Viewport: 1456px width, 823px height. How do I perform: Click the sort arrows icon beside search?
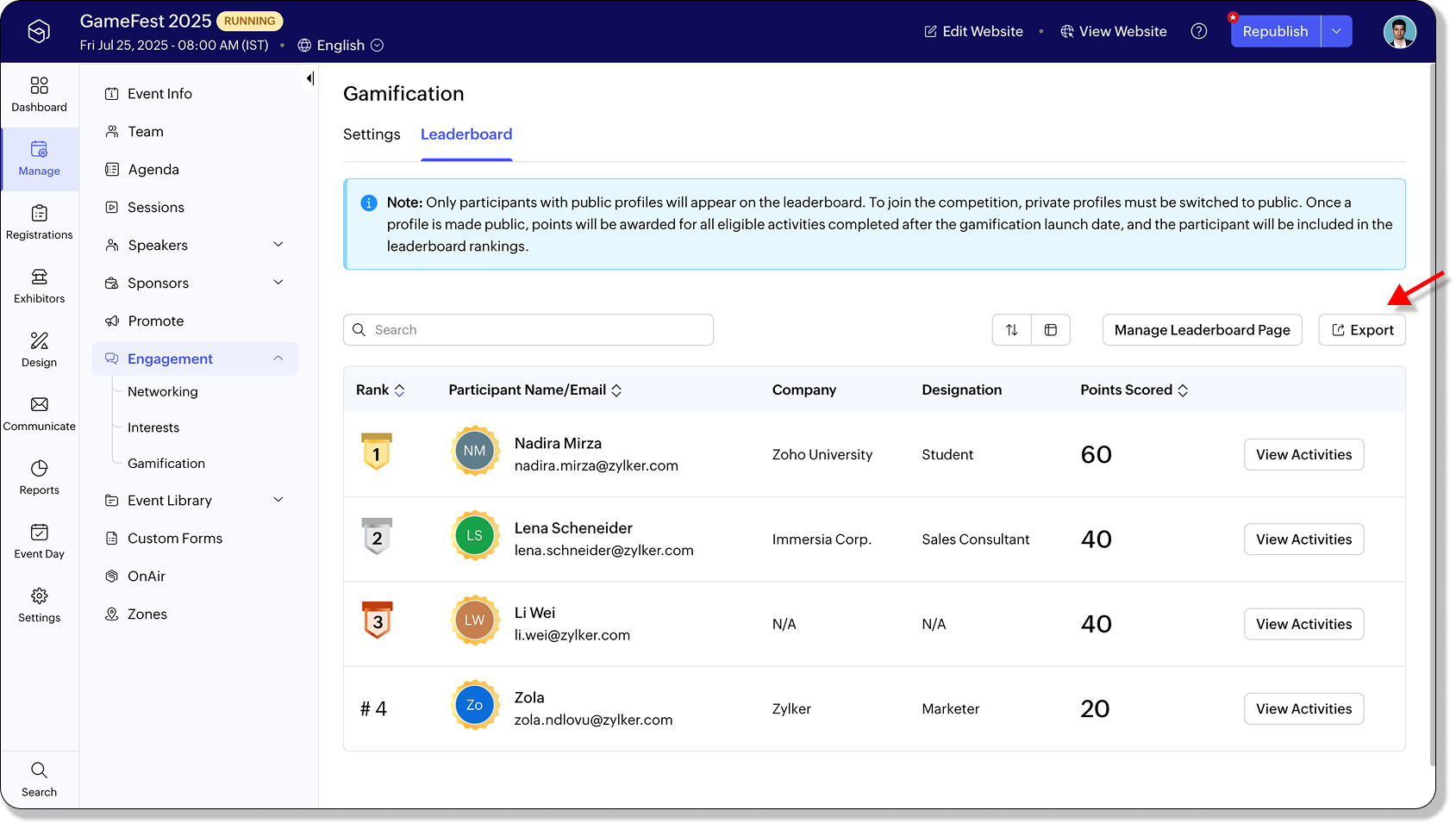(1011, 330)
